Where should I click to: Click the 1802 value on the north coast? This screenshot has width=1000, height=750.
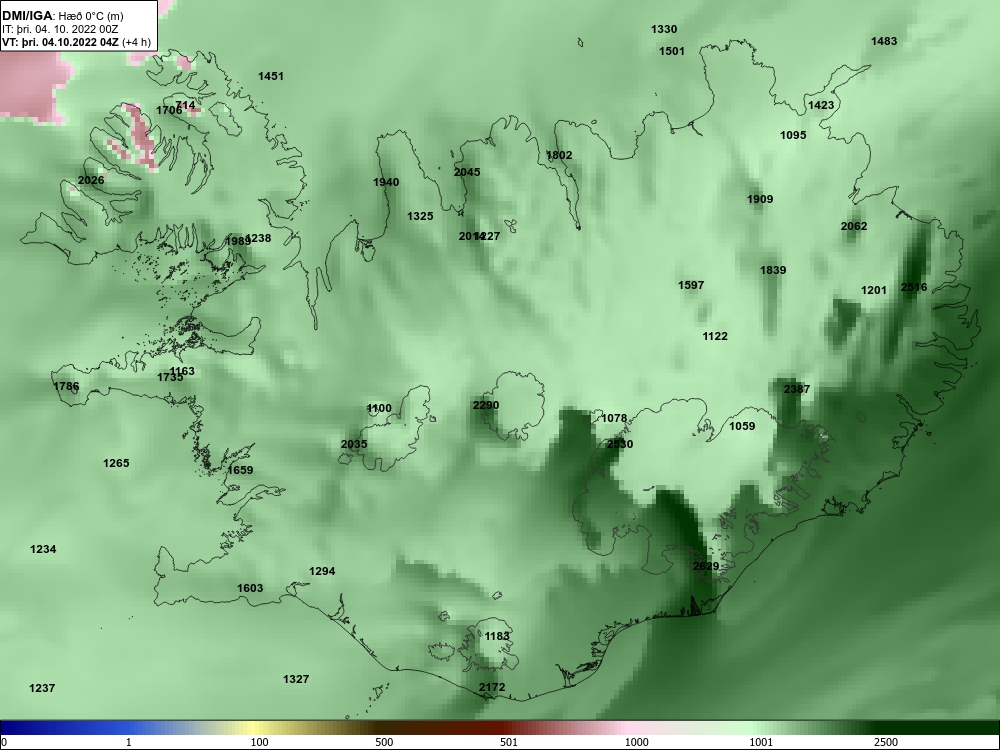(559, 156)
